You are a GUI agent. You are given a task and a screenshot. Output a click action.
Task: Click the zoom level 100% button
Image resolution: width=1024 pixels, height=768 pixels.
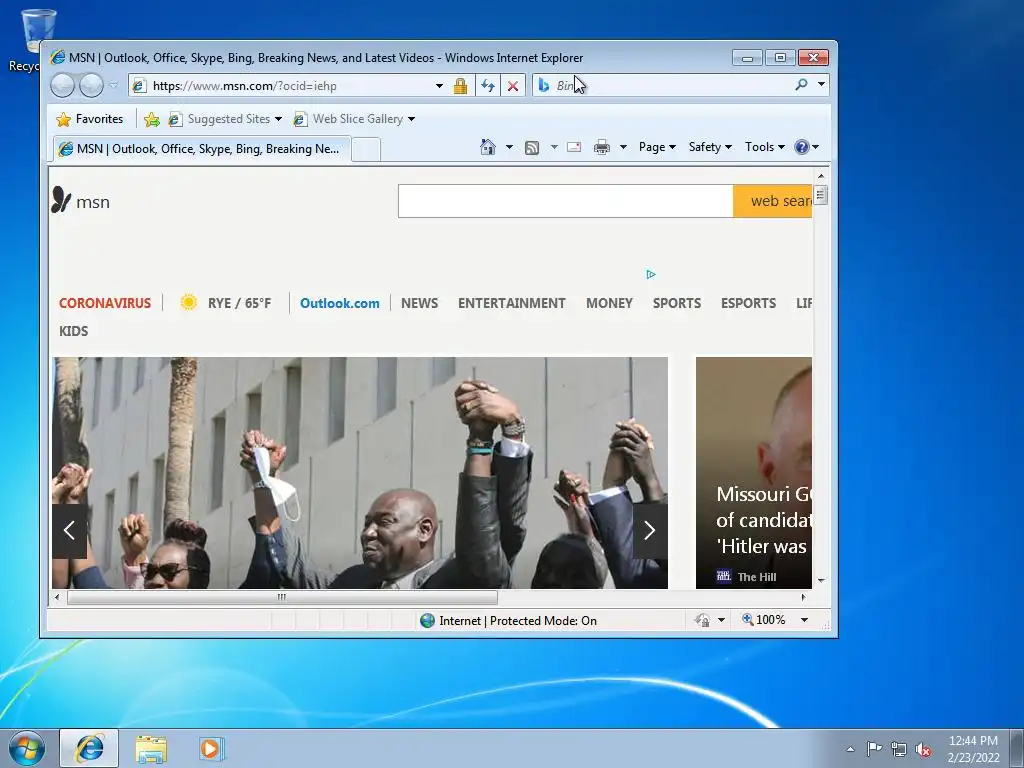click(763, 620)
